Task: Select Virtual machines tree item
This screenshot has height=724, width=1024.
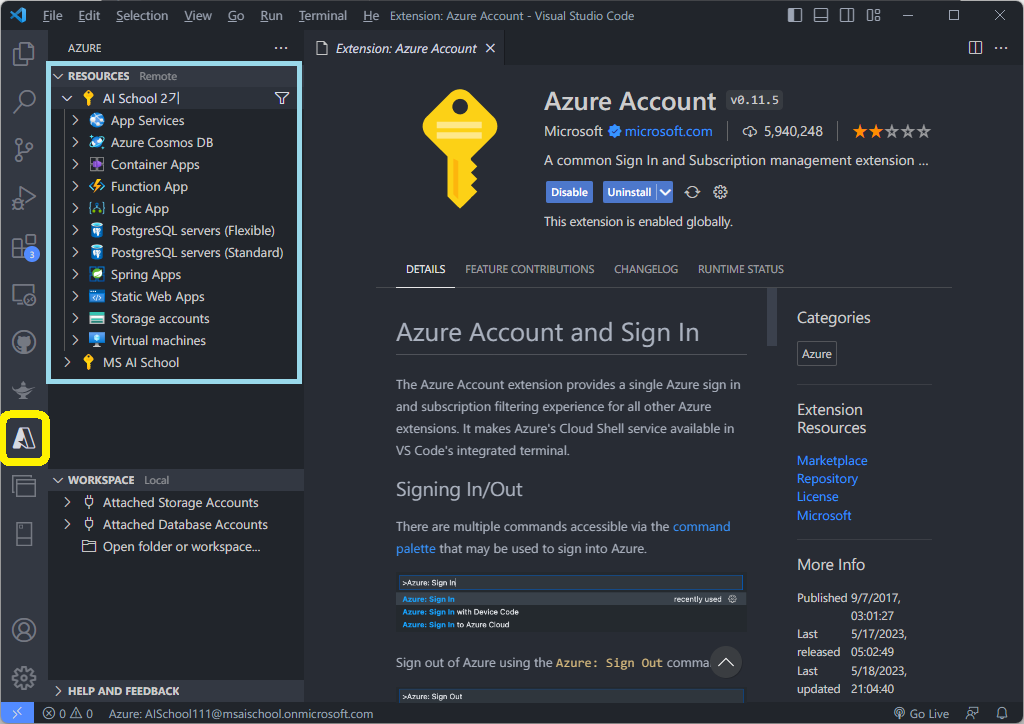Action: [158, 340]
